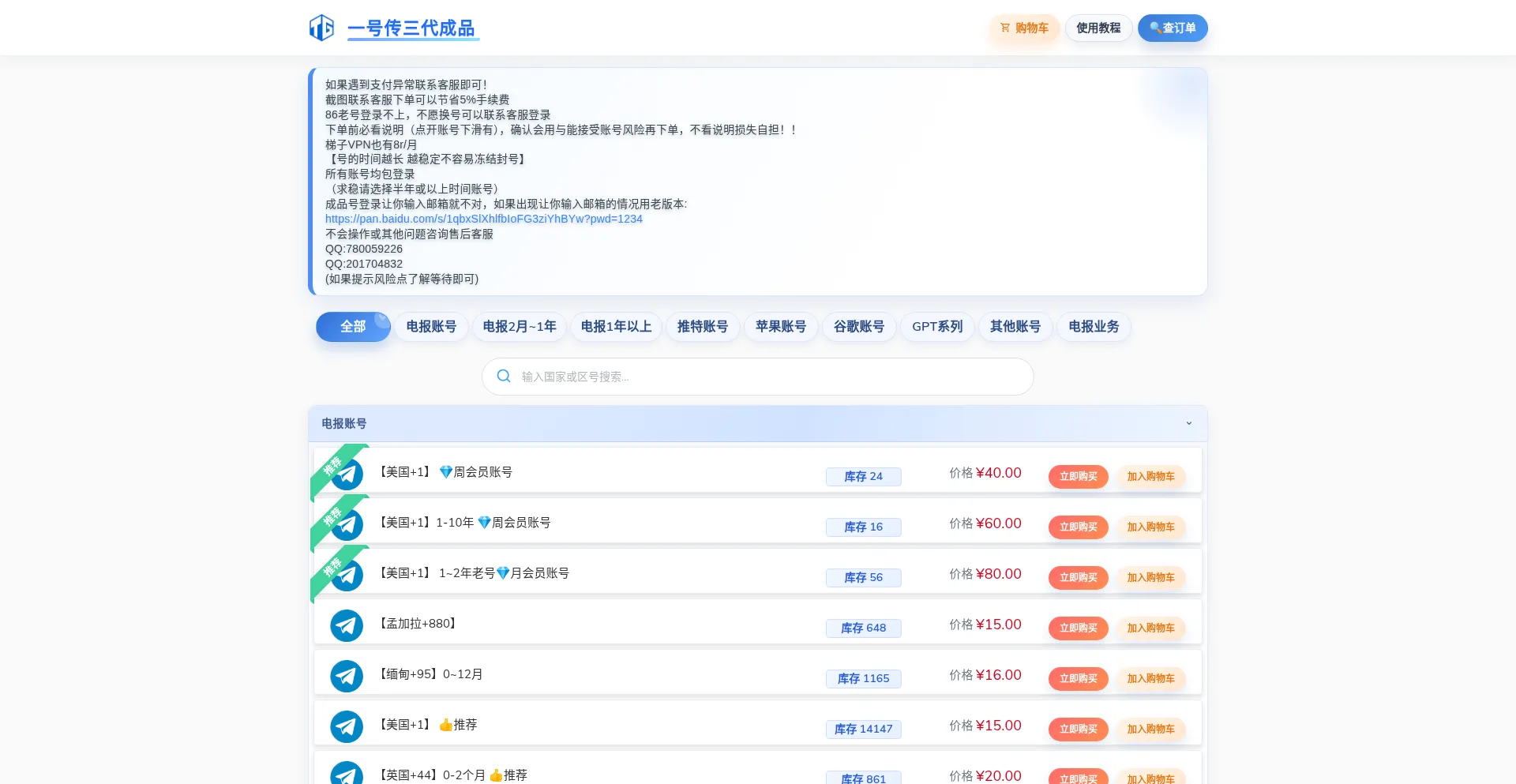Click Telegram icon for 缅甸+95 row
This screenshot has height=784, width=1516.
347,677
